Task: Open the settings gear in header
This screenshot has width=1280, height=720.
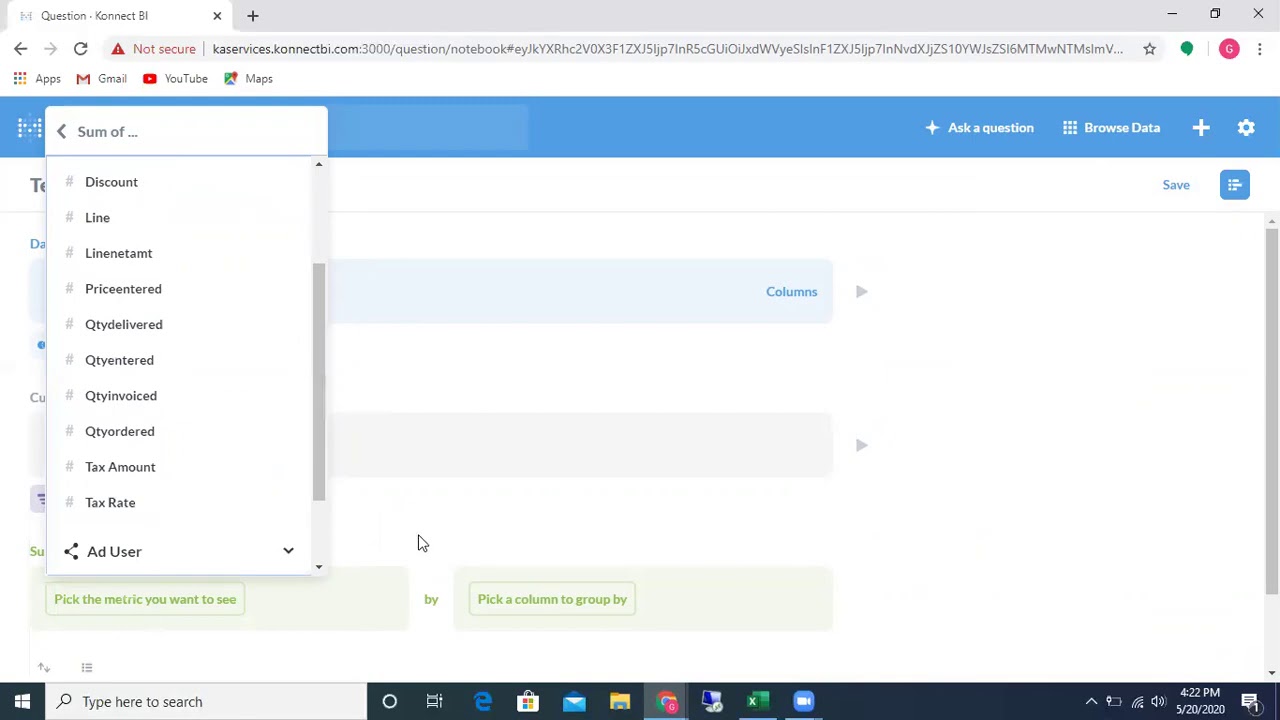Action: click(1246, 128)
